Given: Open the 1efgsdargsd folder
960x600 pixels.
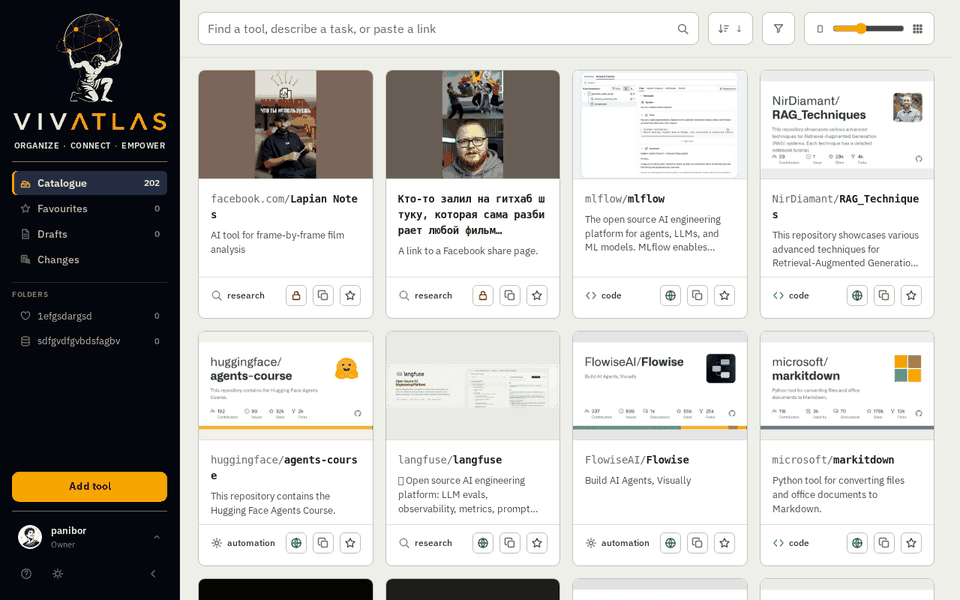Looking at the screenshot, I should point(89,316).
